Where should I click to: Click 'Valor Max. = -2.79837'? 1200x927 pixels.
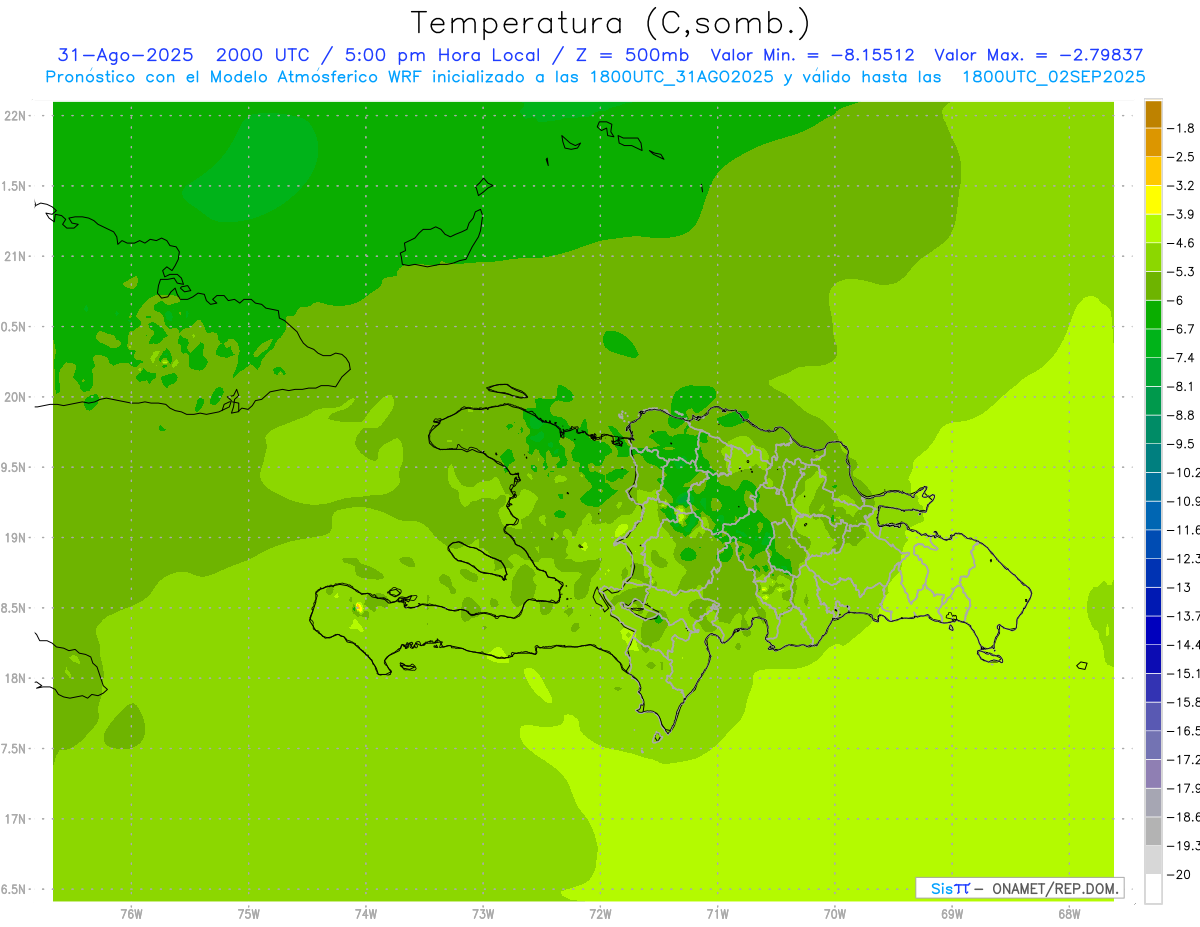(x=1038, y=55)
